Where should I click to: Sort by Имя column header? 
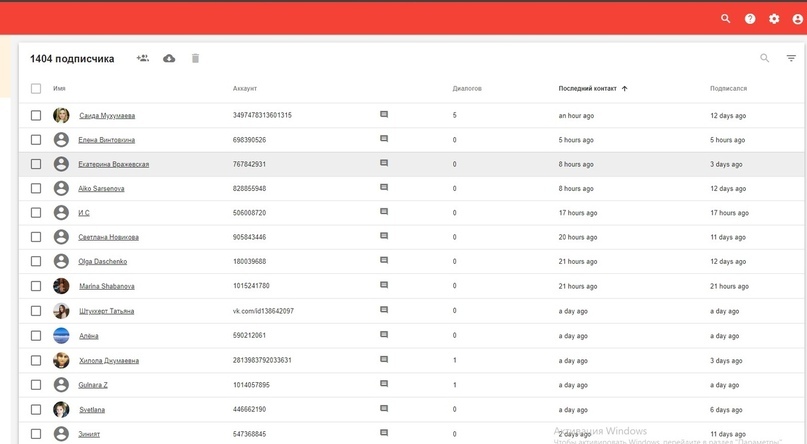(x=59, y=89)
